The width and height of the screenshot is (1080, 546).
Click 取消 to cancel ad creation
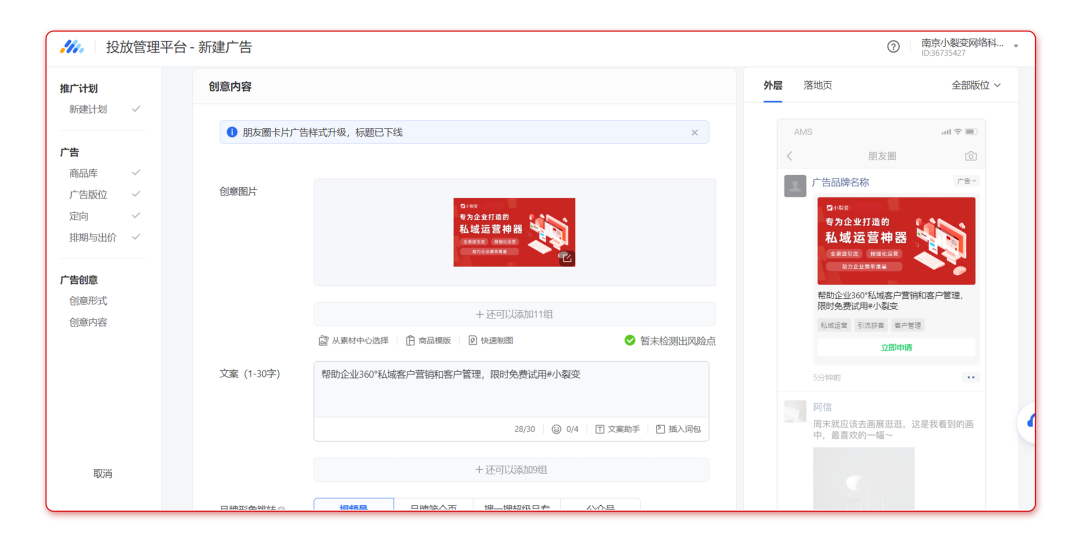tap(103, 474)
